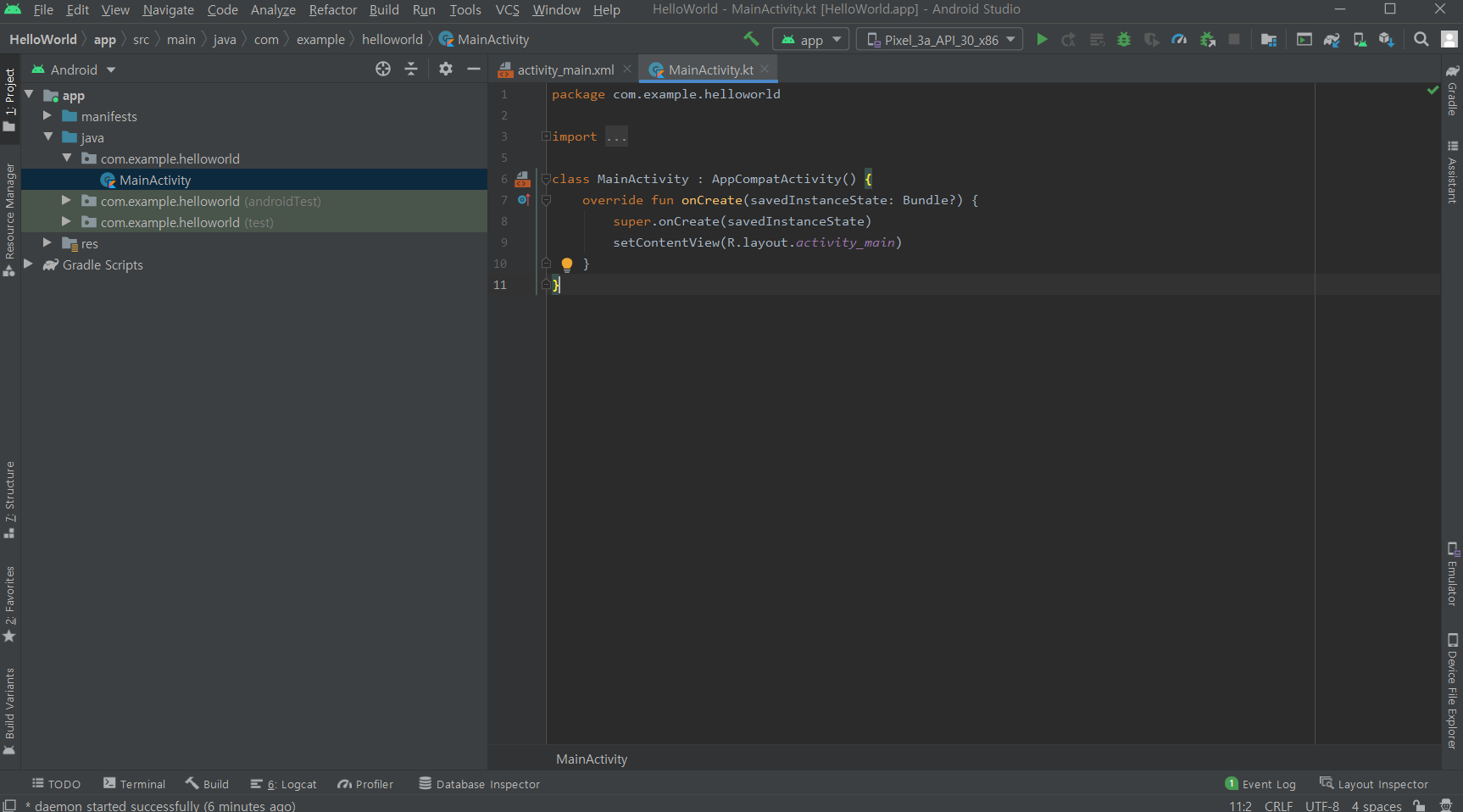Screen dimensions: 1463x812
Task: Click the Select Opened File target icon
Action: tap(383, 70)
